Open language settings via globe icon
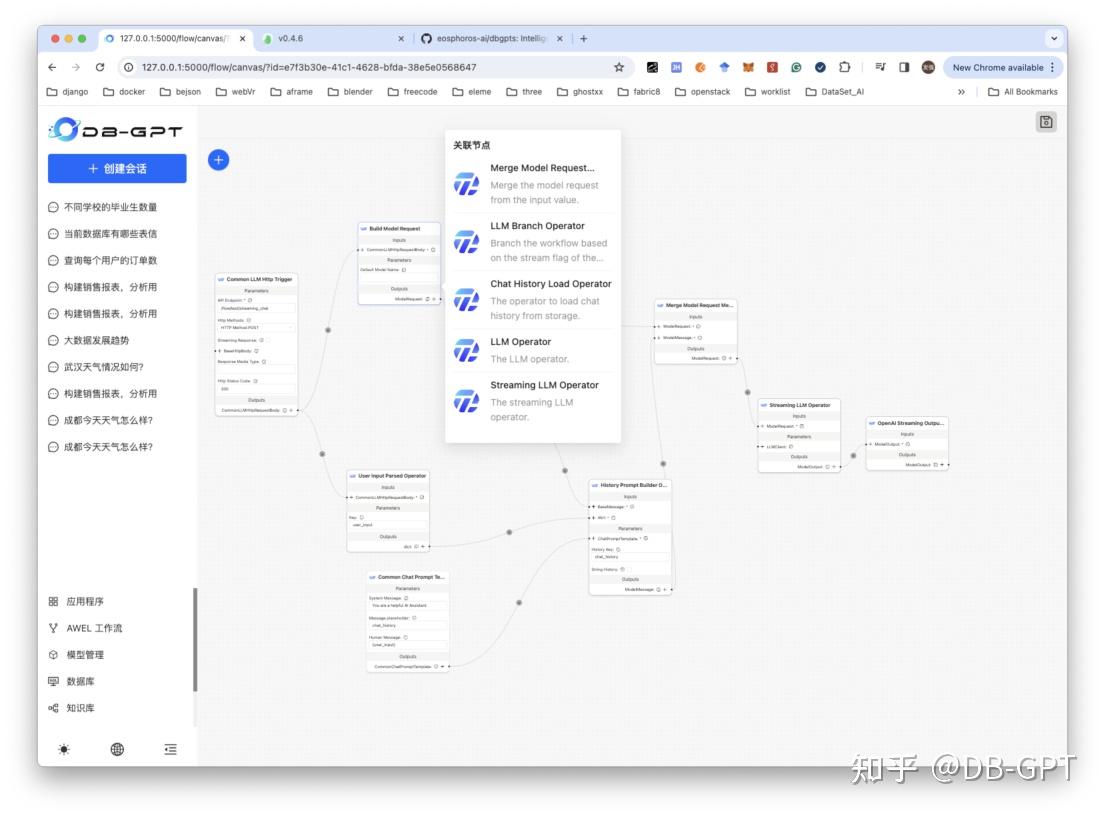The image size is (1105, 816). point(118,748)
